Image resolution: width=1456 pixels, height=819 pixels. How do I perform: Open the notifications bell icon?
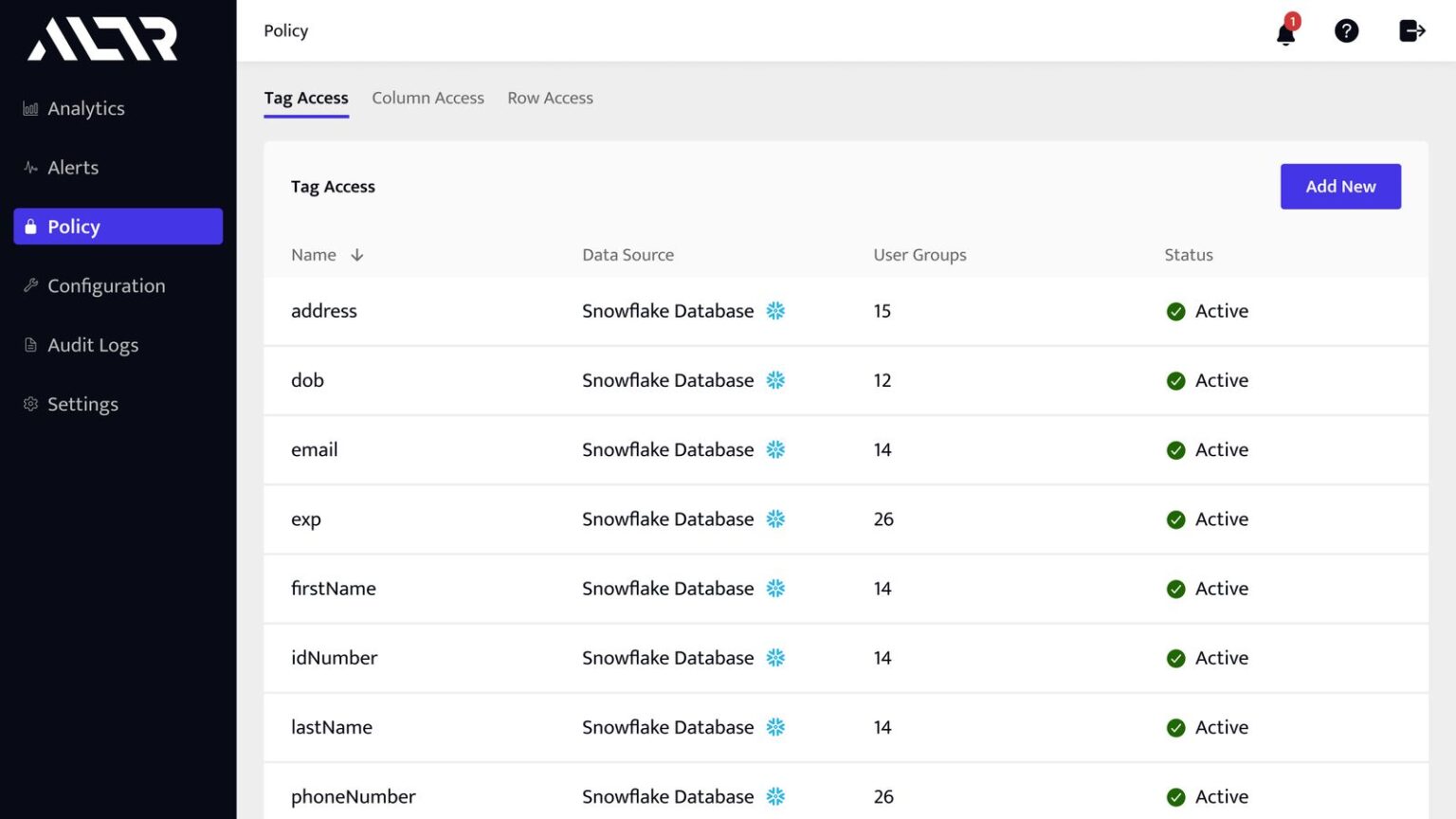pyautogui.click(x=1285, y=33)
